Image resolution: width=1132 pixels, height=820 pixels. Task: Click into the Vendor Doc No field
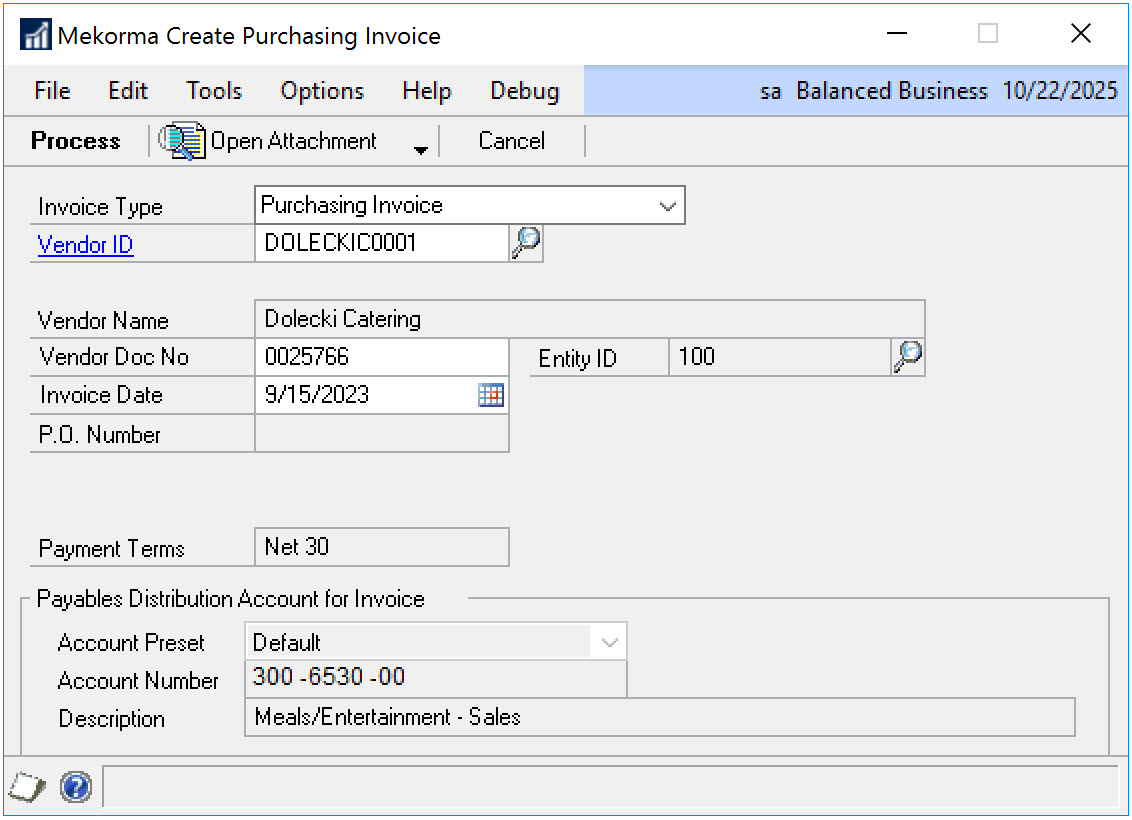pos(382,357)
